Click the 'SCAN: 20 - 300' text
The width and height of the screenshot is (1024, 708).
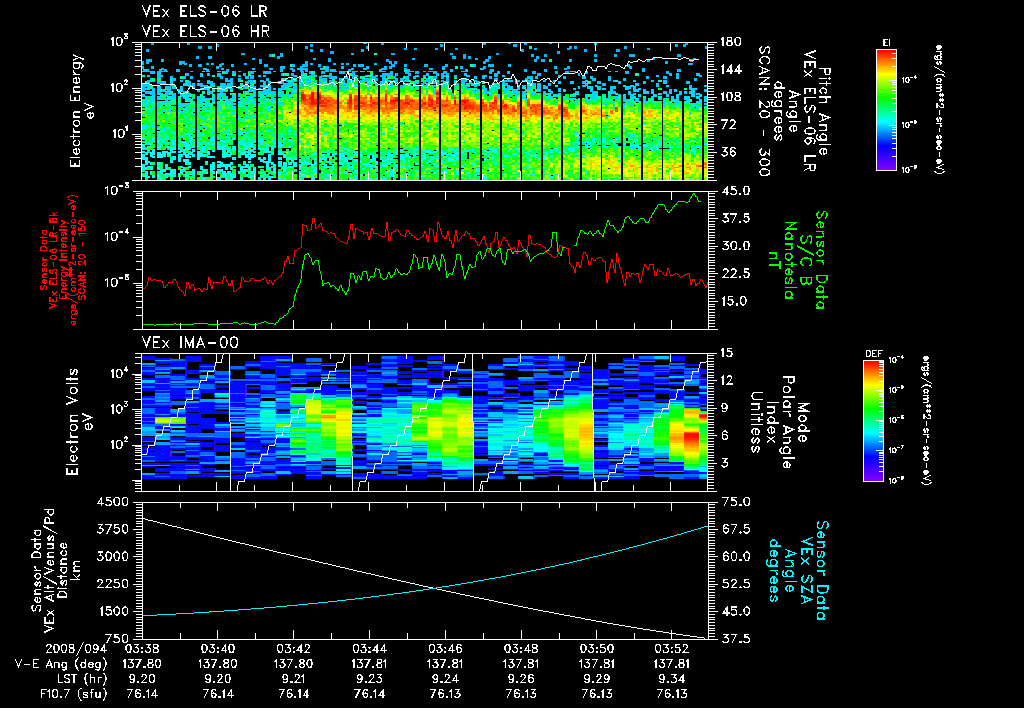[x=764, y=111]
